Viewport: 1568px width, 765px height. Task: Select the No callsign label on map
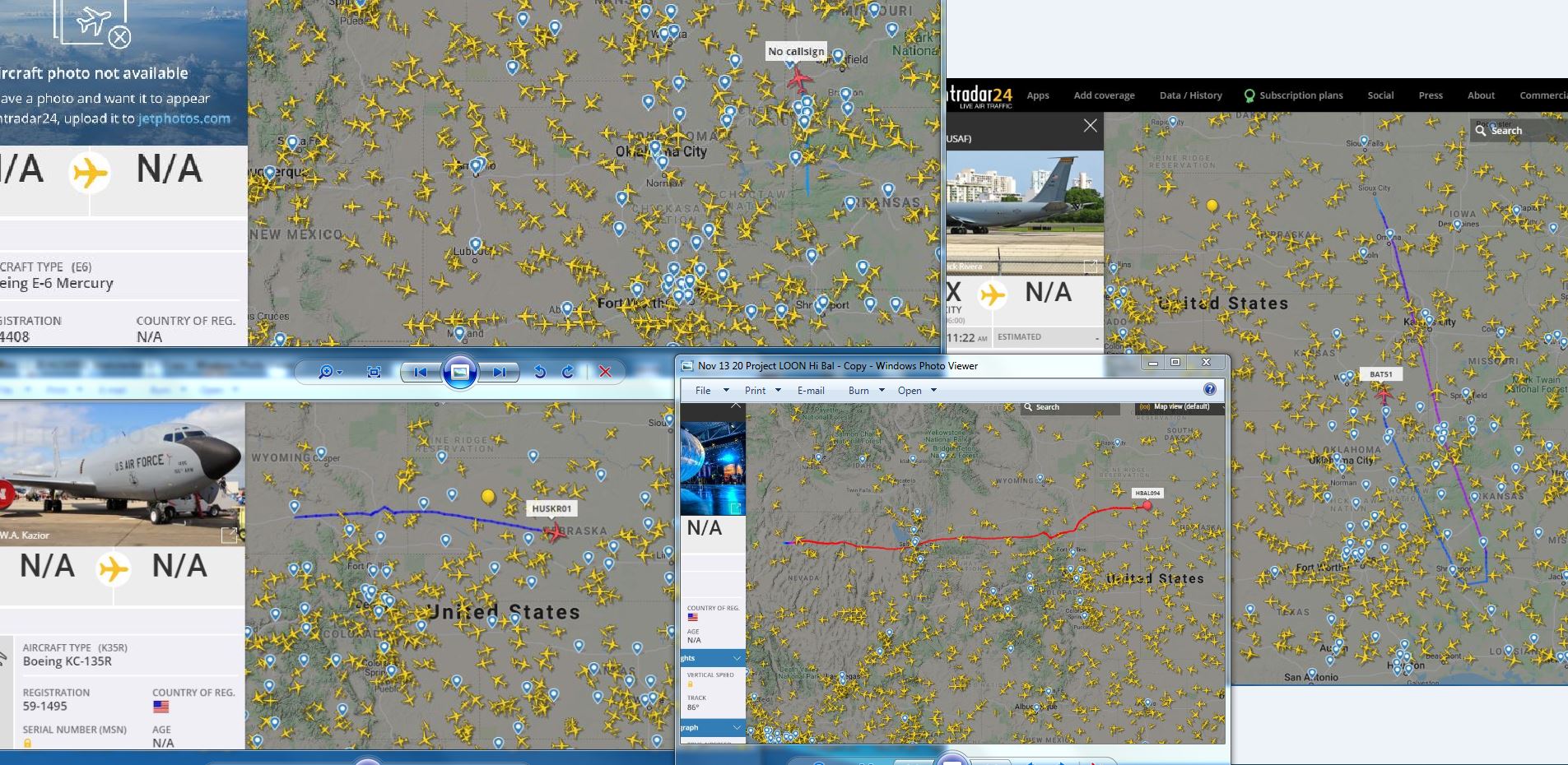click(x=796, y=51)
